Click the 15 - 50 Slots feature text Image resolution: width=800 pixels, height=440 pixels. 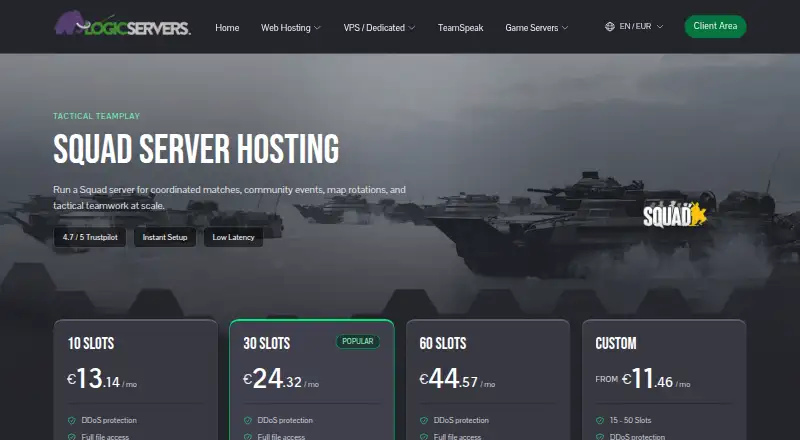631,421
